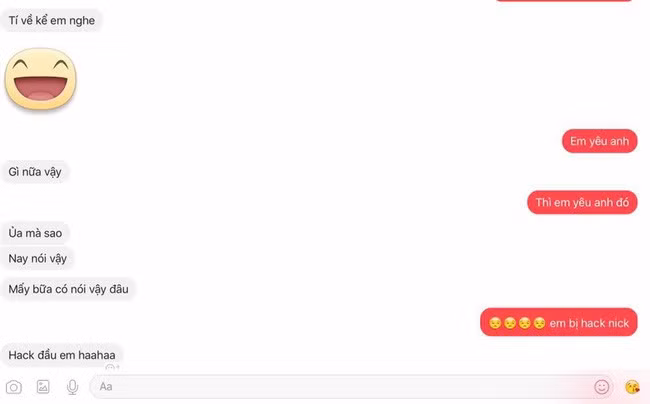Tap the "Tí về kể em nghe" message
This screenshot has height=404, width=650.
point(52,20)
